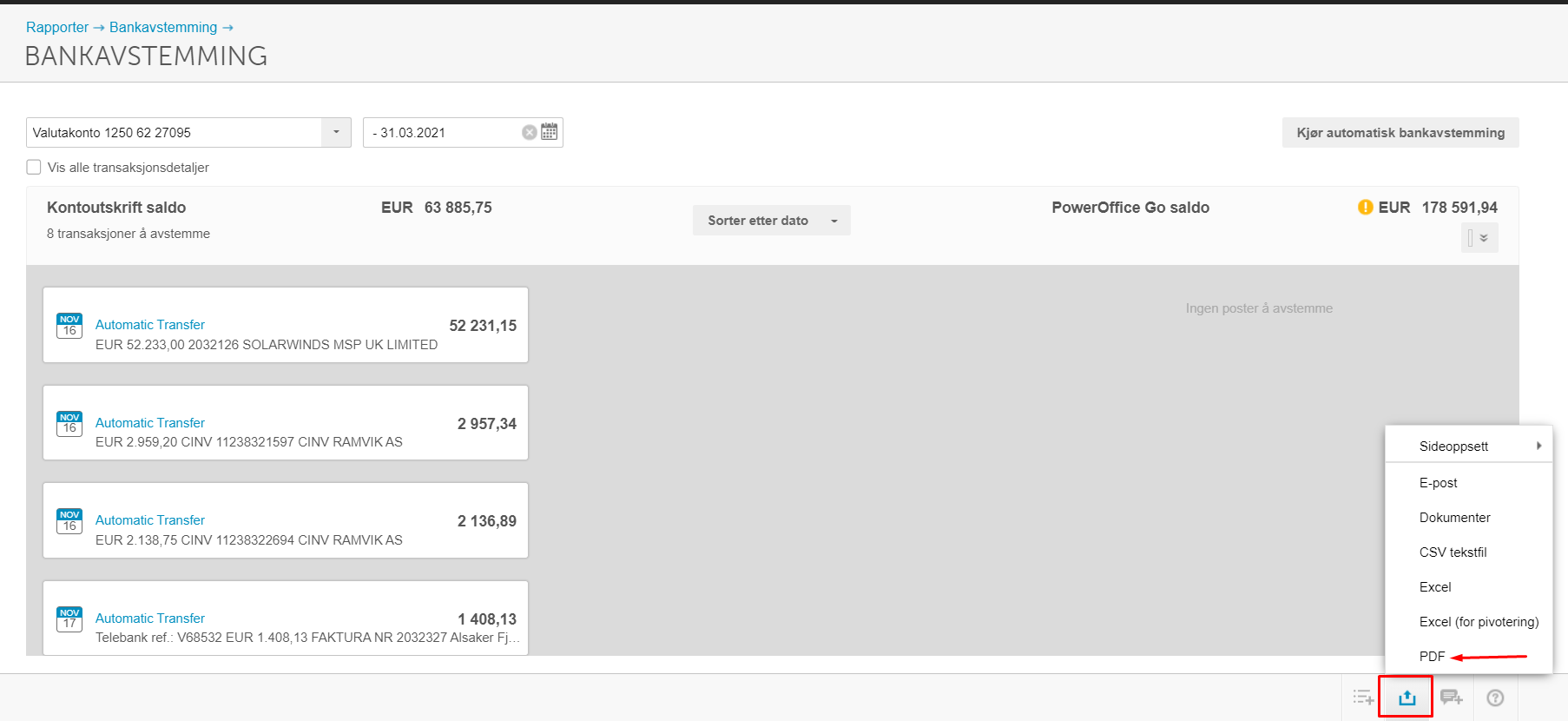Image resolution: width=1568 pixels, height=721 pixels.
Task: Click amount 2 136,89
Action: click(x=487, y=521)
